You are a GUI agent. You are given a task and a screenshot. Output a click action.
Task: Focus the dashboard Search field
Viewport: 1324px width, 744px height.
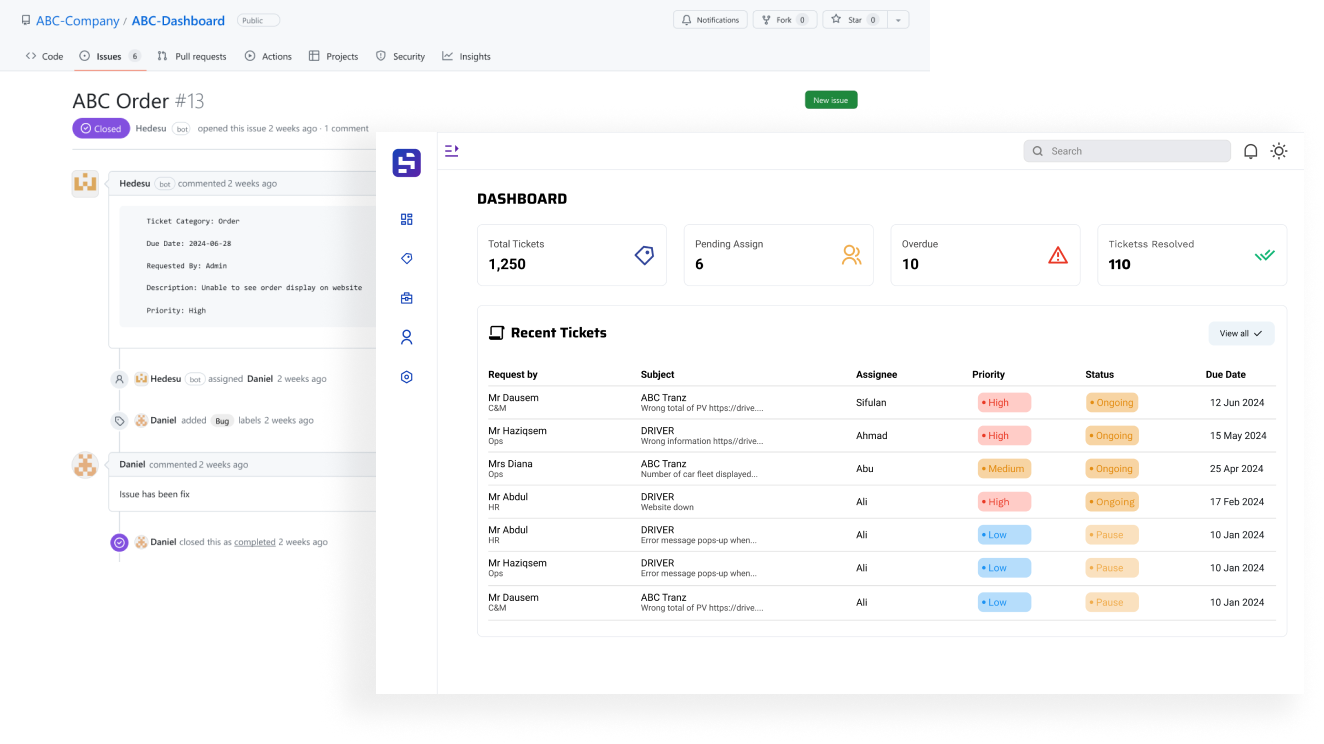pos(1127,151)
